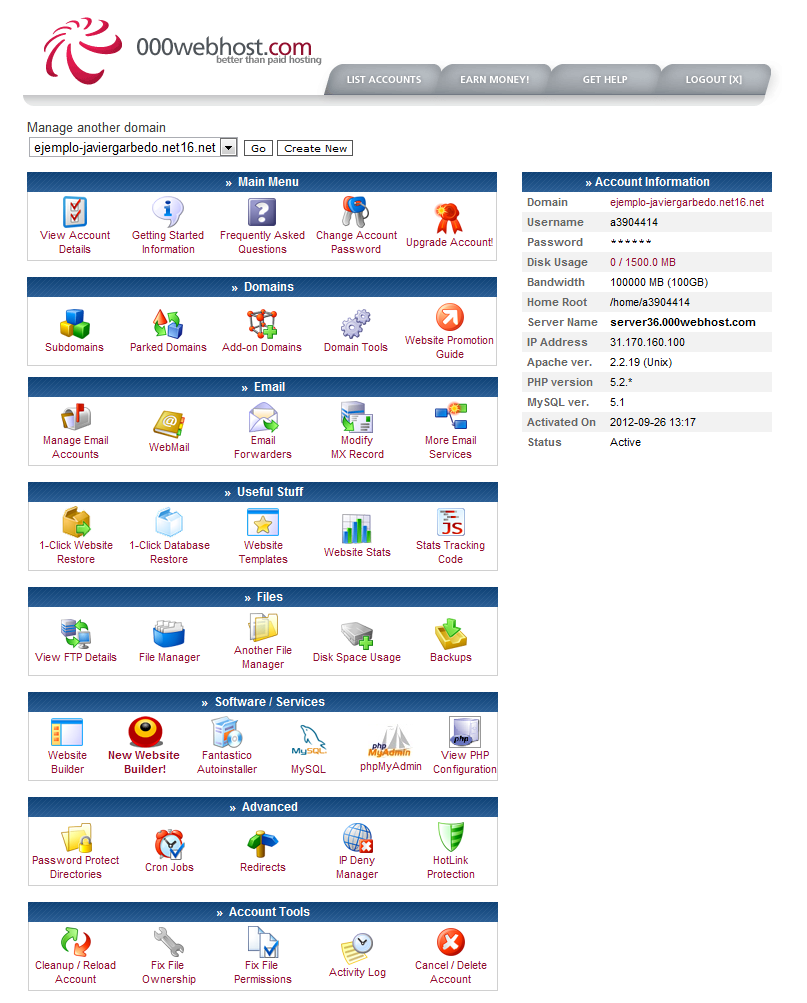Screen dimensions: 807x1003
Task: Open 1-Click Database Restore
Action: 169,530
